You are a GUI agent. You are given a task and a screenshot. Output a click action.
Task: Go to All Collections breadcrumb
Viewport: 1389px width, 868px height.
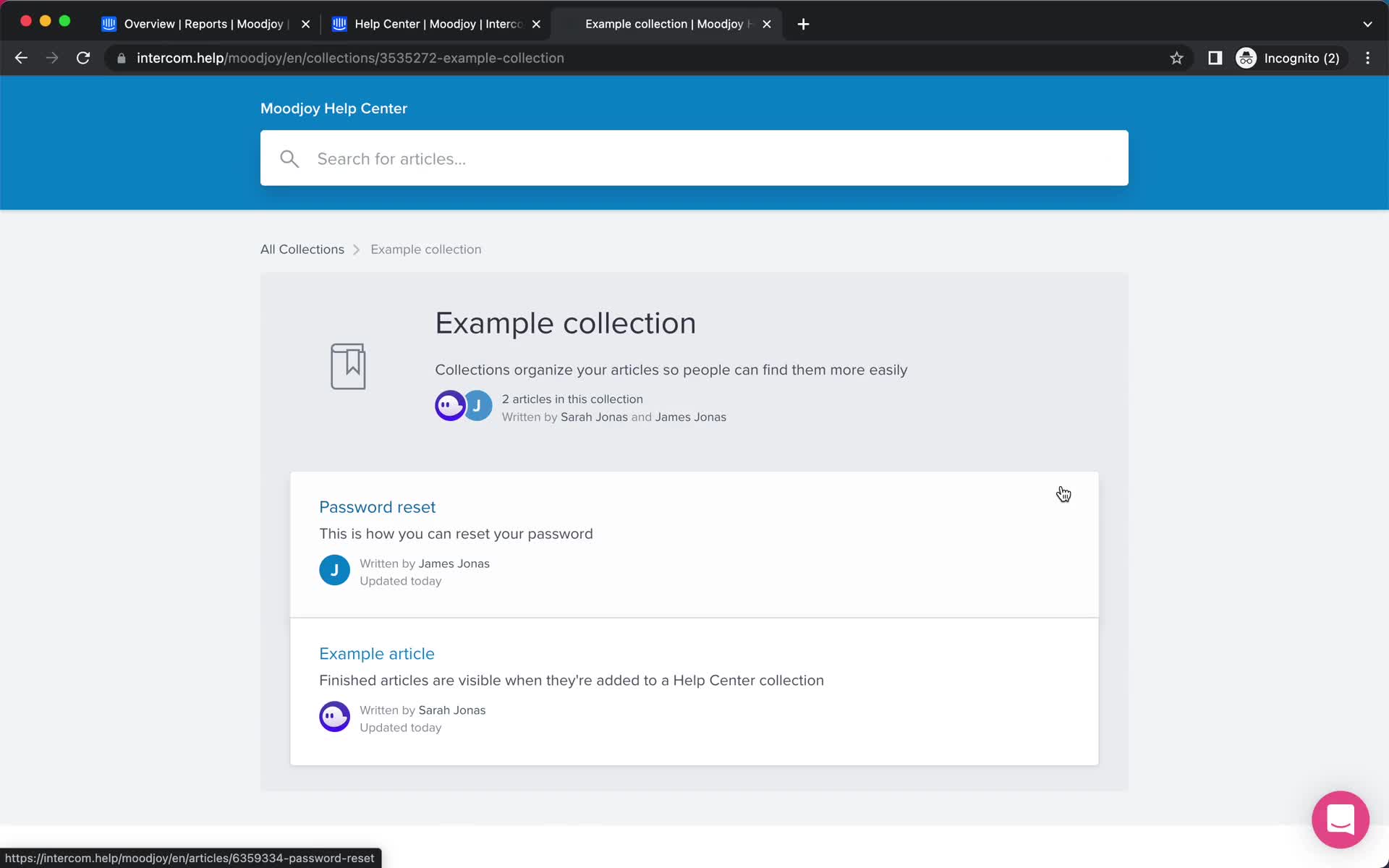302,250
